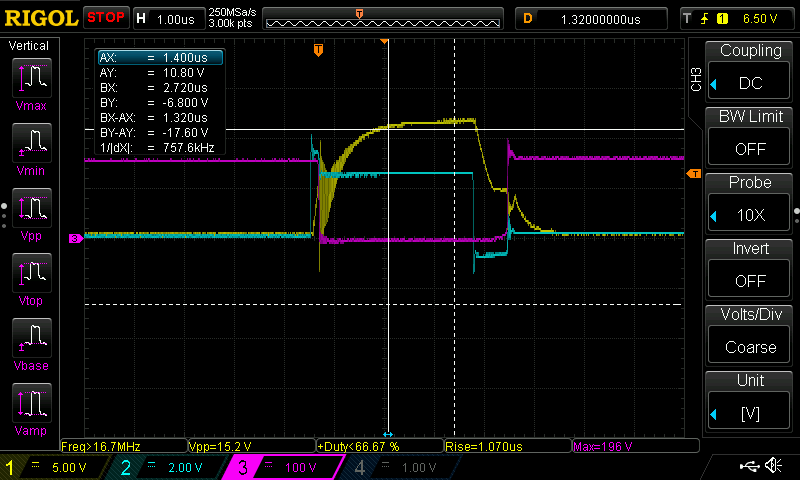The image size is (800, 480).
Task: Click the RIGOL logo
Action: [x=41, y=18]
